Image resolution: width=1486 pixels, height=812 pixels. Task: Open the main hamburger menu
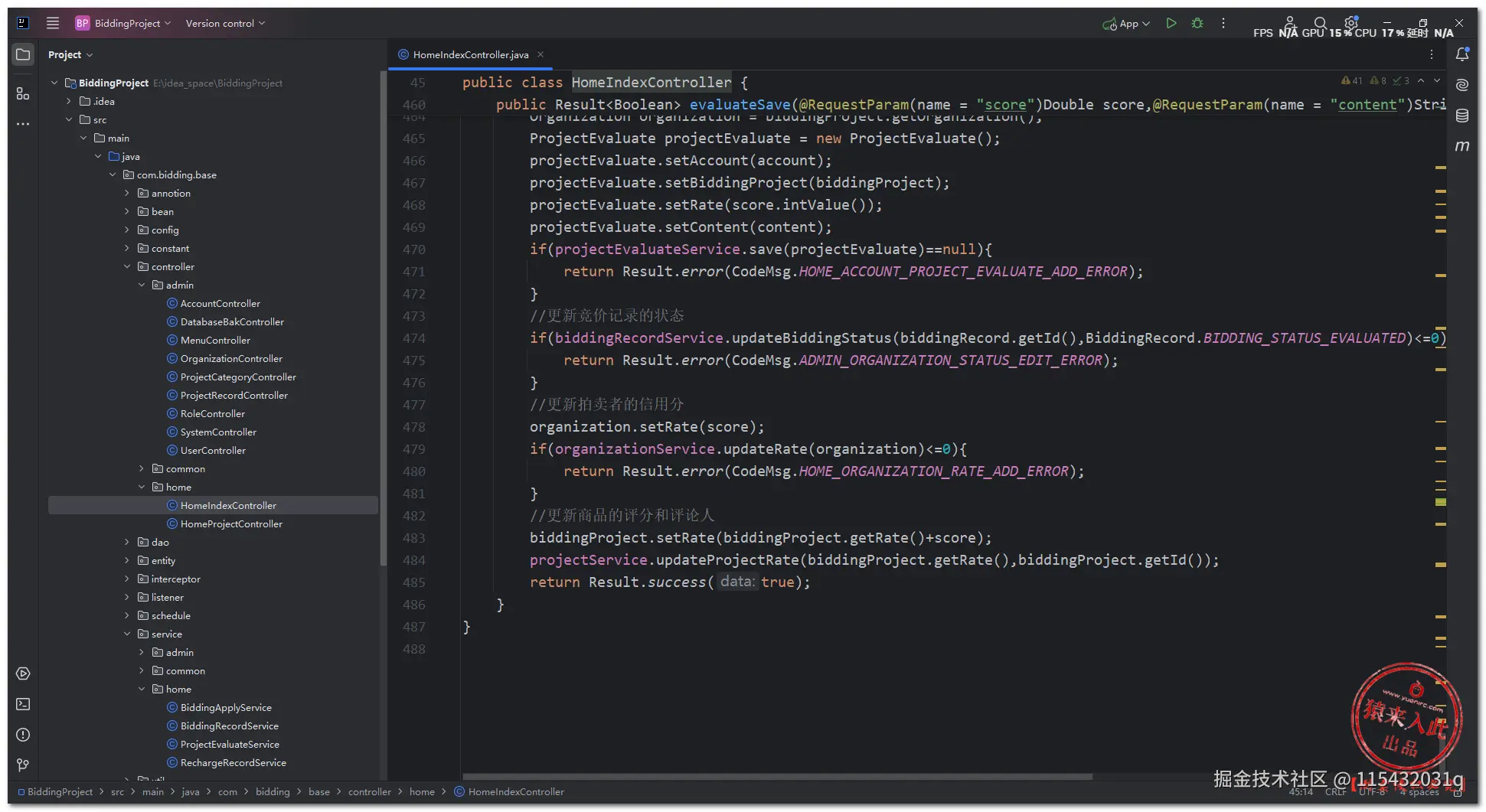pyautogui.click(x=53, y=23)
